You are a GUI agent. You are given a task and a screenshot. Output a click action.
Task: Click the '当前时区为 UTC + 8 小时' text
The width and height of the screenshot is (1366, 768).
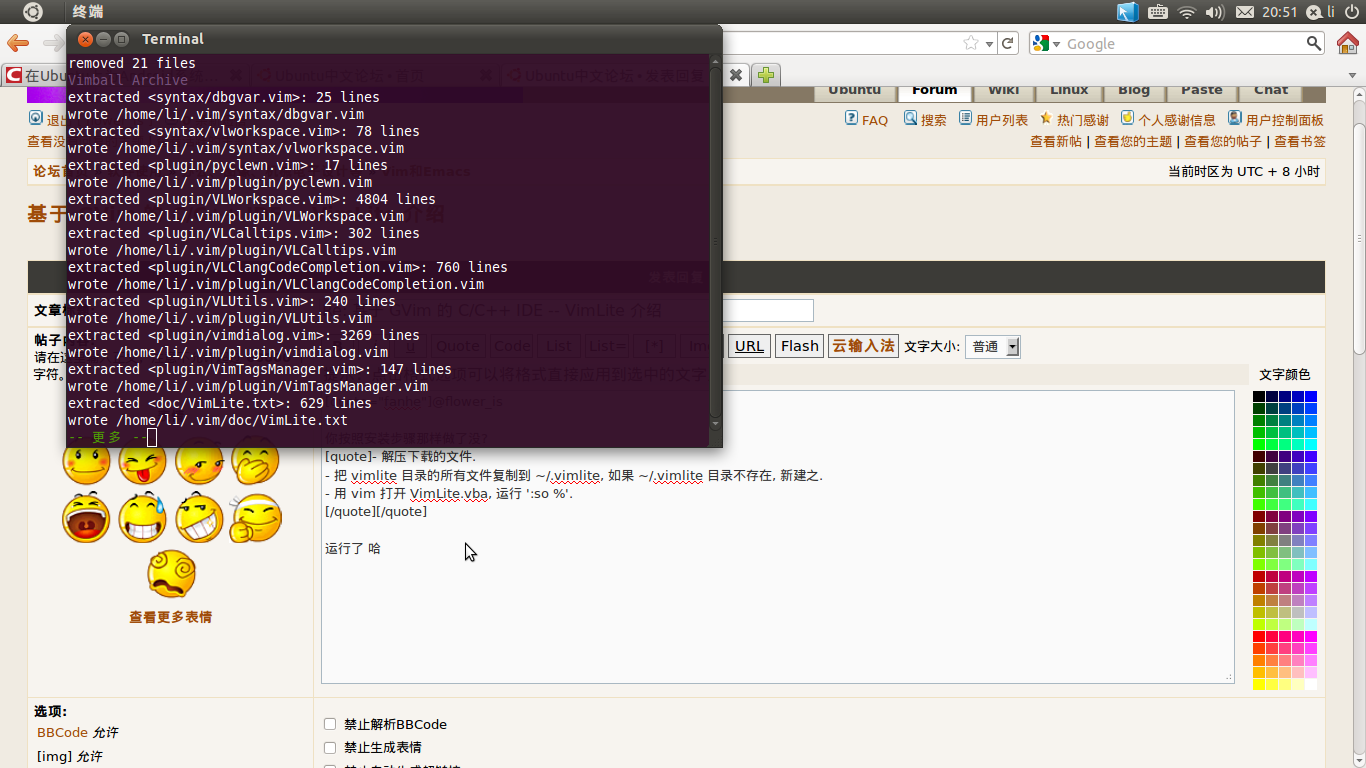(x=1243, y=171)
